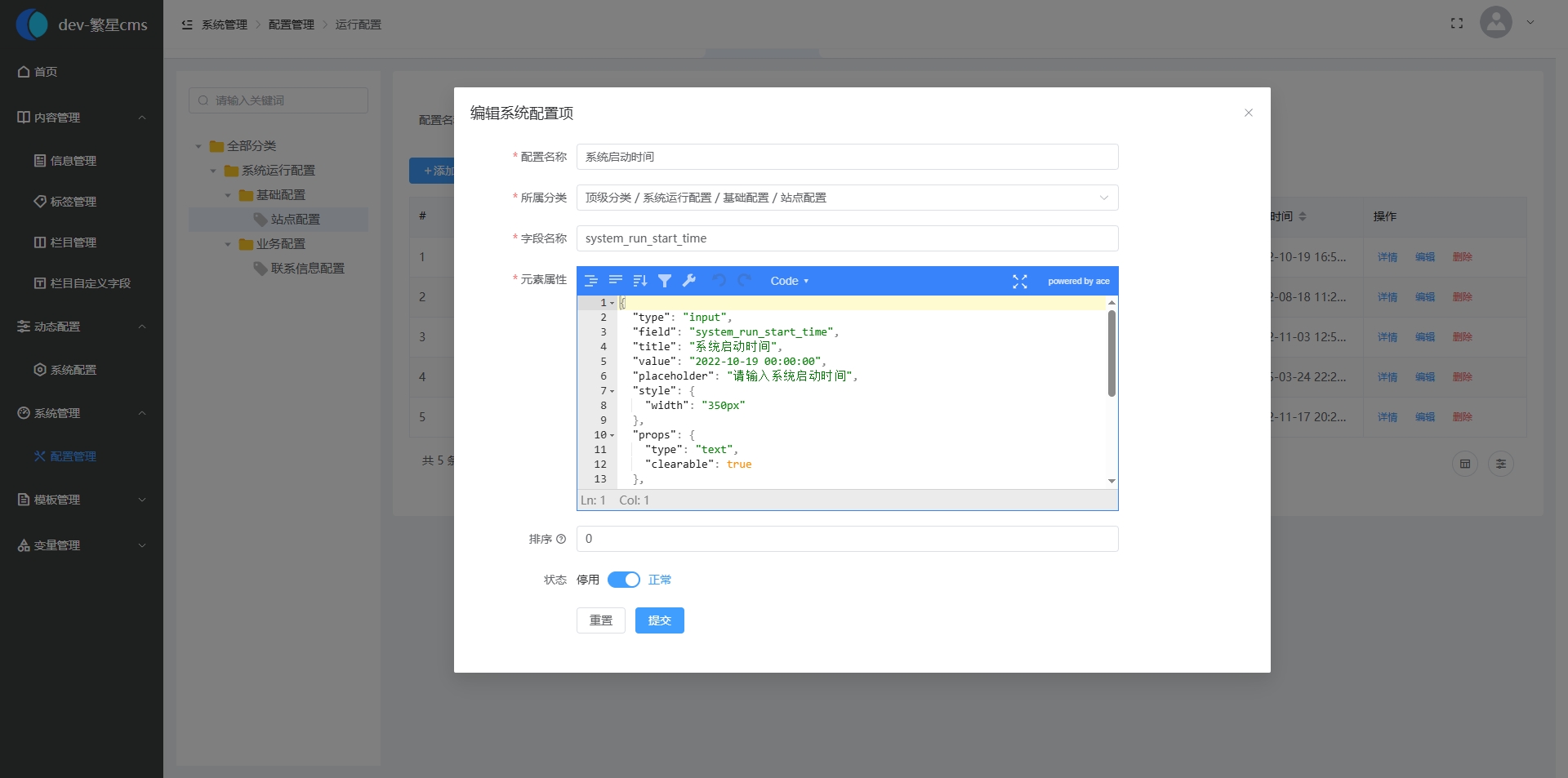Click the filter funnel icon in editor toolbar
Screen dimensions: 1568x778
(x=665, y=281)
